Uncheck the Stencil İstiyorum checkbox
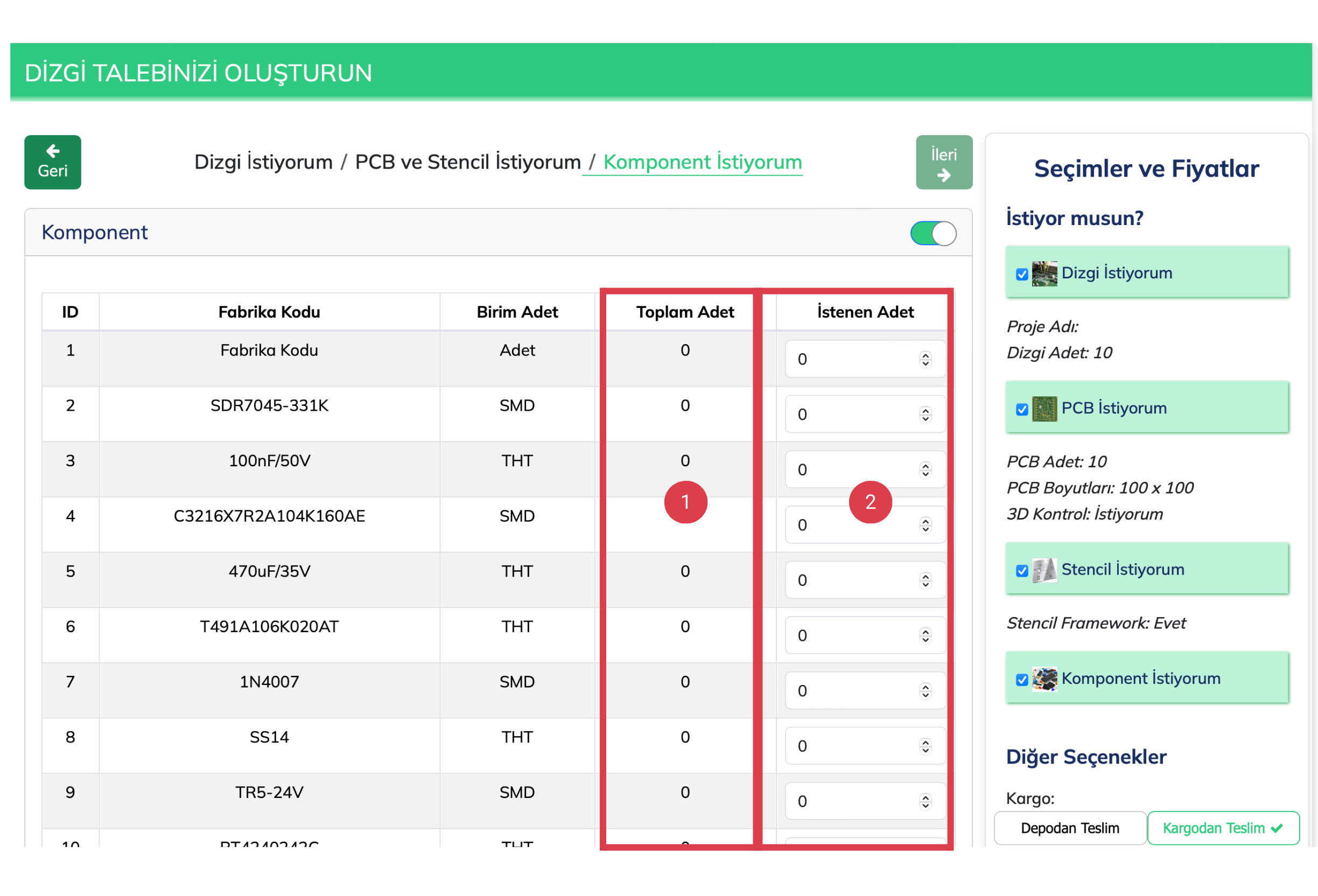This screenshot has height=896, width=1318. (1021, 571)
